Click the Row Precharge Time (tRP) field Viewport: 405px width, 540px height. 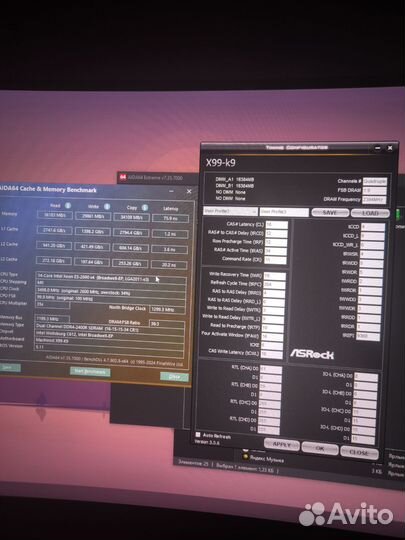[276, 242]
